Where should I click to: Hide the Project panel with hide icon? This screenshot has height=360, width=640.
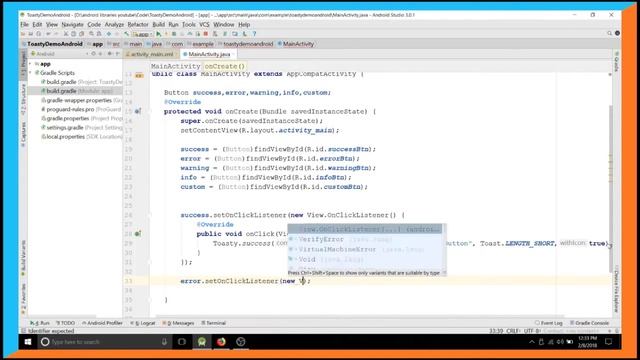pyautogui.click(x=118, y=53)
